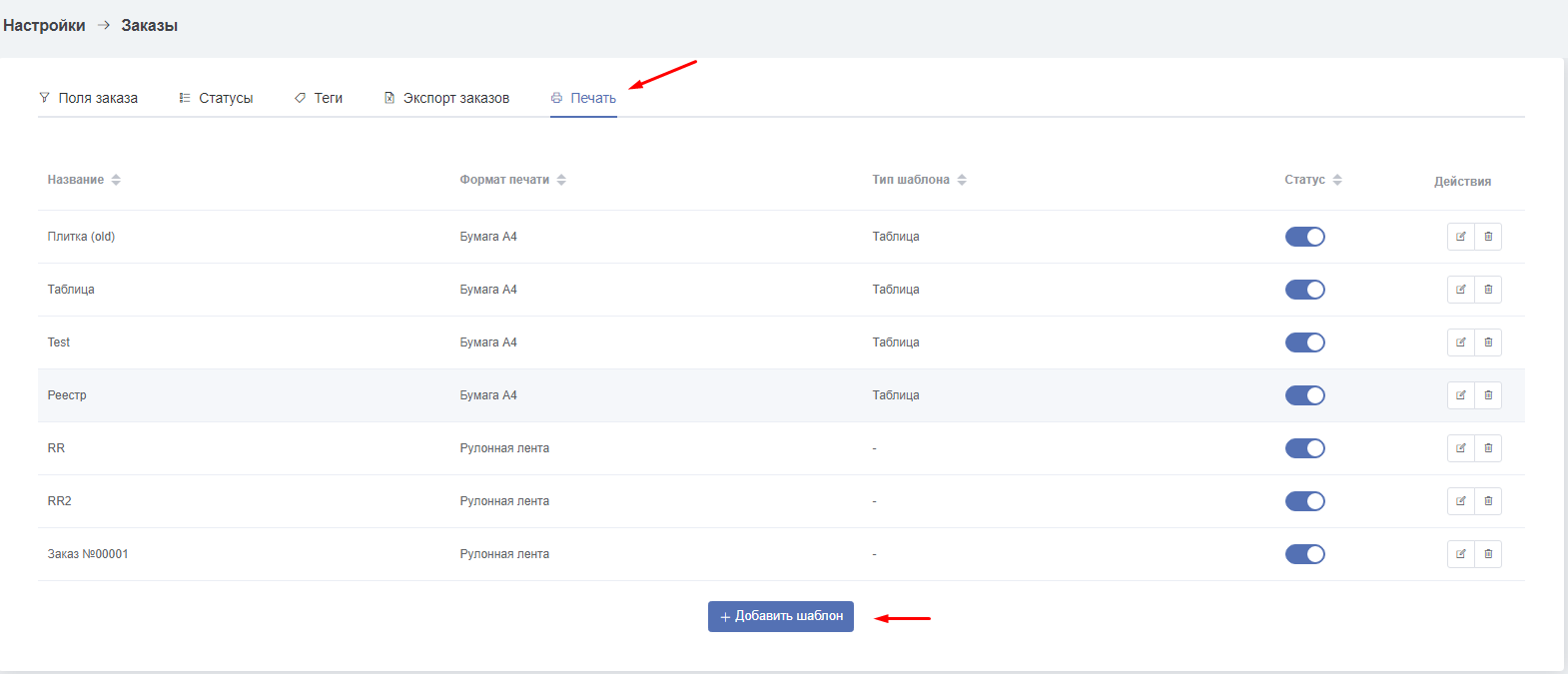Toggle status of Заказ №00001 template
This screenshot has height=674, width=1568.
[x=1304, y=554]
